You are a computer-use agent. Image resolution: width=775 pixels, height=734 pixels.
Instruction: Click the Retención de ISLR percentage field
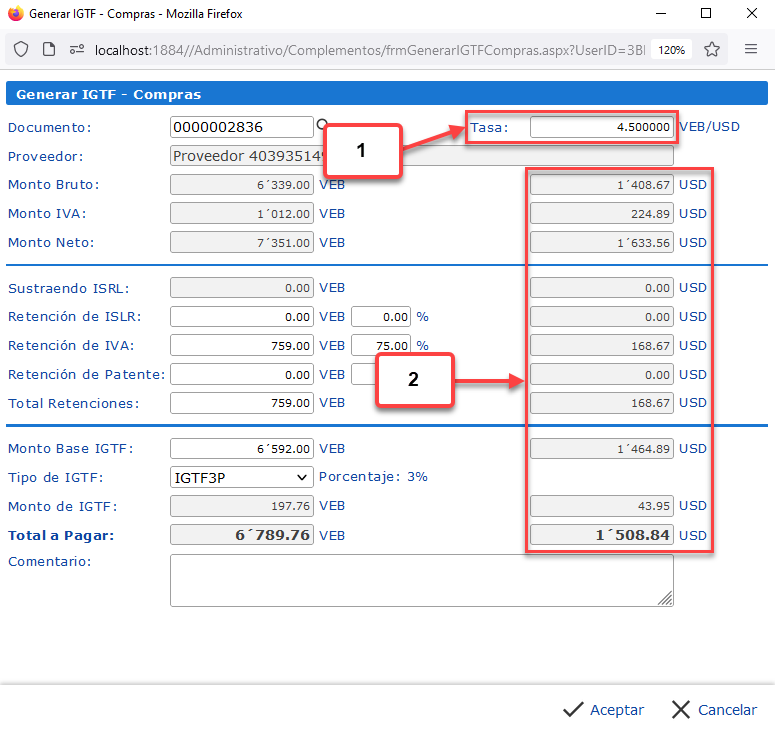click(x=381, y=316)
